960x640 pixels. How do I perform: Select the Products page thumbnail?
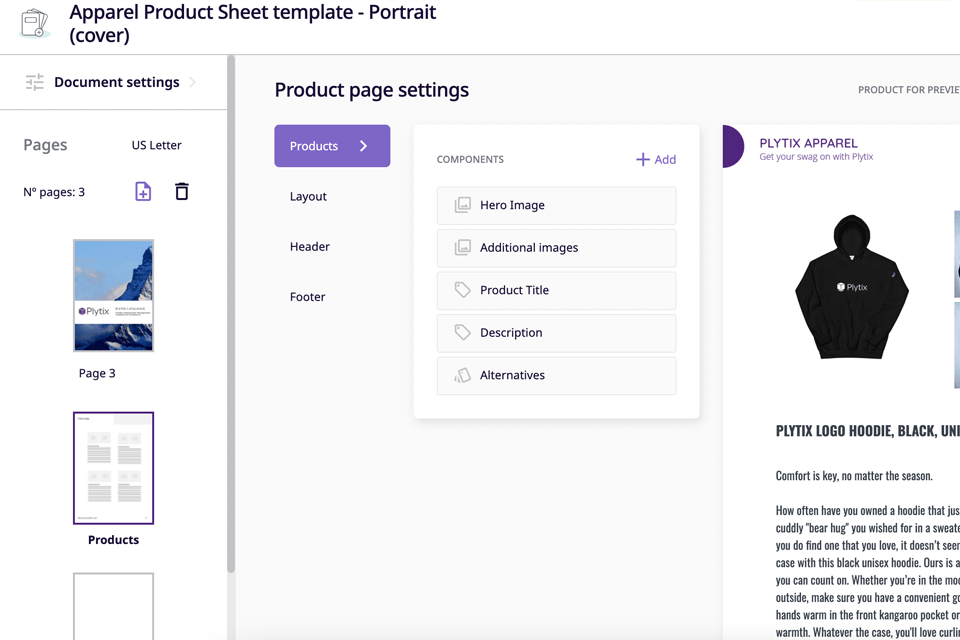click(113, 468)
